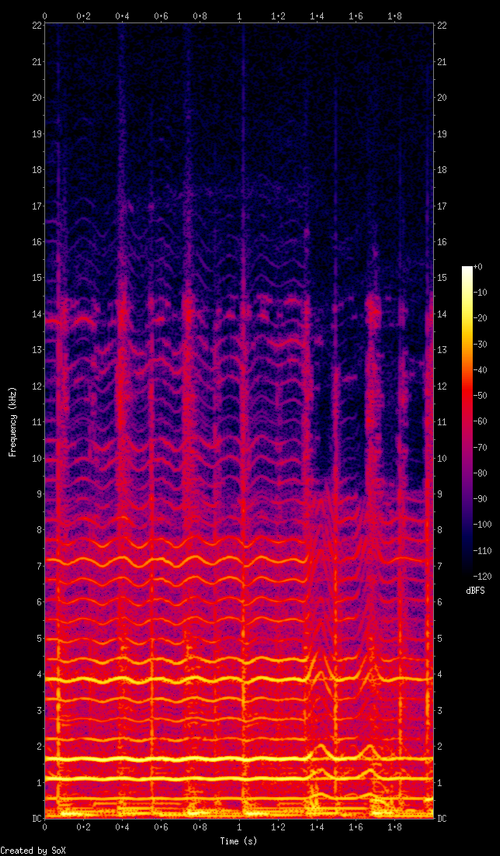Select the "-20" value on the dBFS scale
Screen dimensions: 500x856
point(480,318)
